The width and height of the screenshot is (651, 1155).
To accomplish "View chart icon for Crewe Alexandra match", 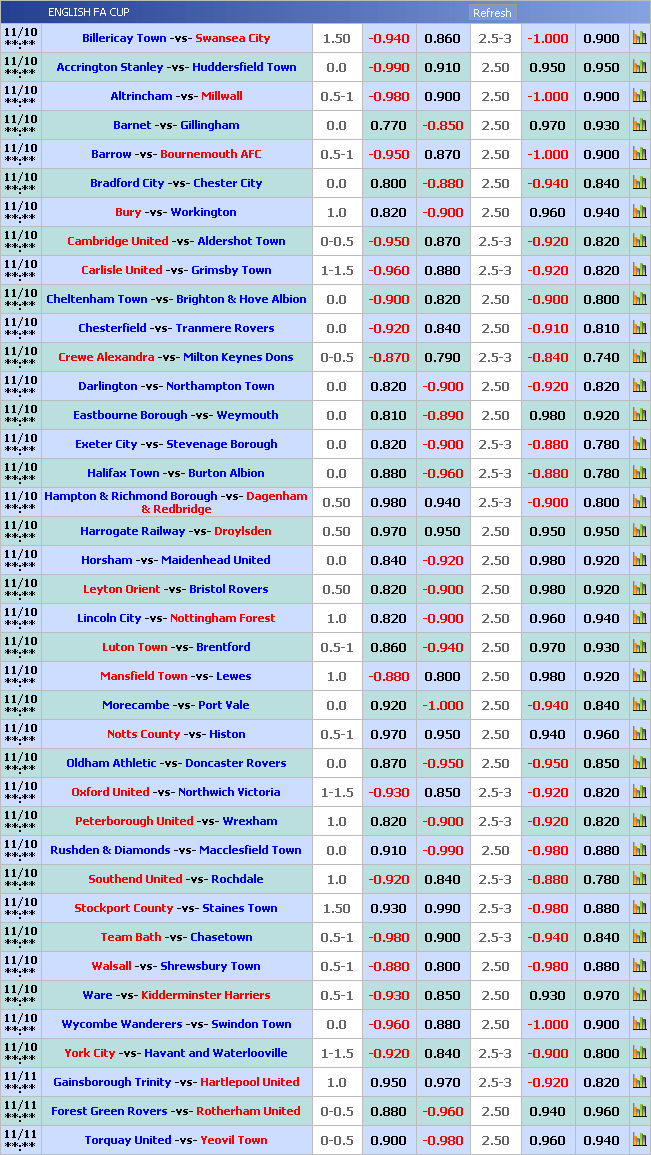I will [639, 357].
